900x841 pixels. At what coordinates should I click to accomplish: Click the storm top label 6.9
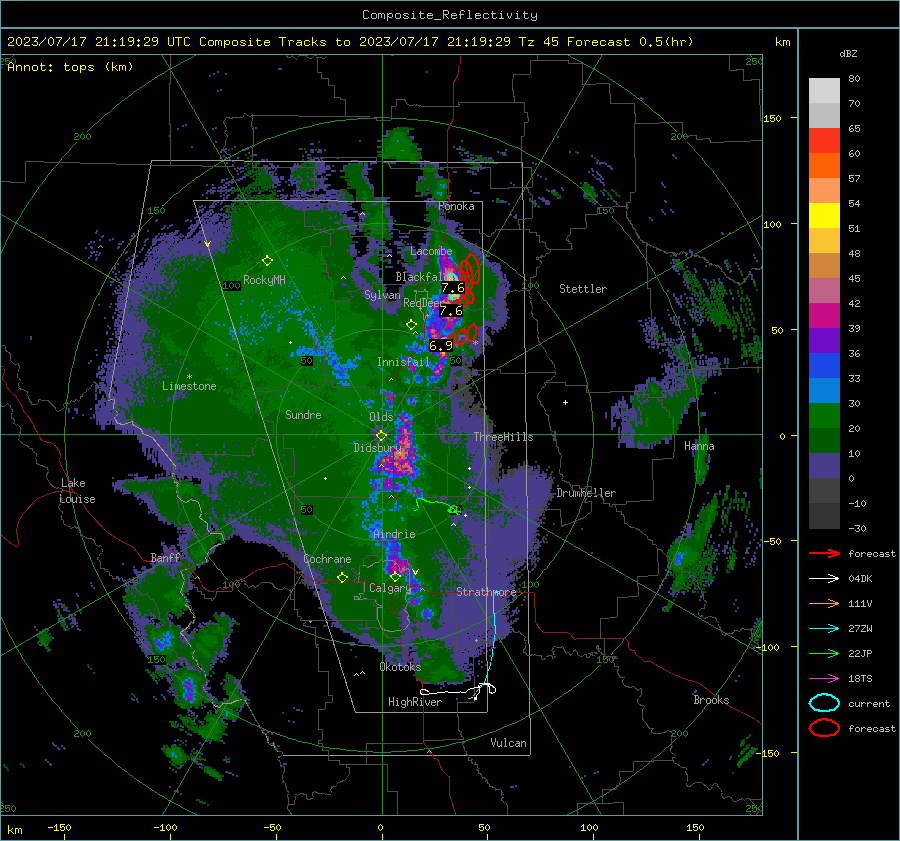coord(441,346)
